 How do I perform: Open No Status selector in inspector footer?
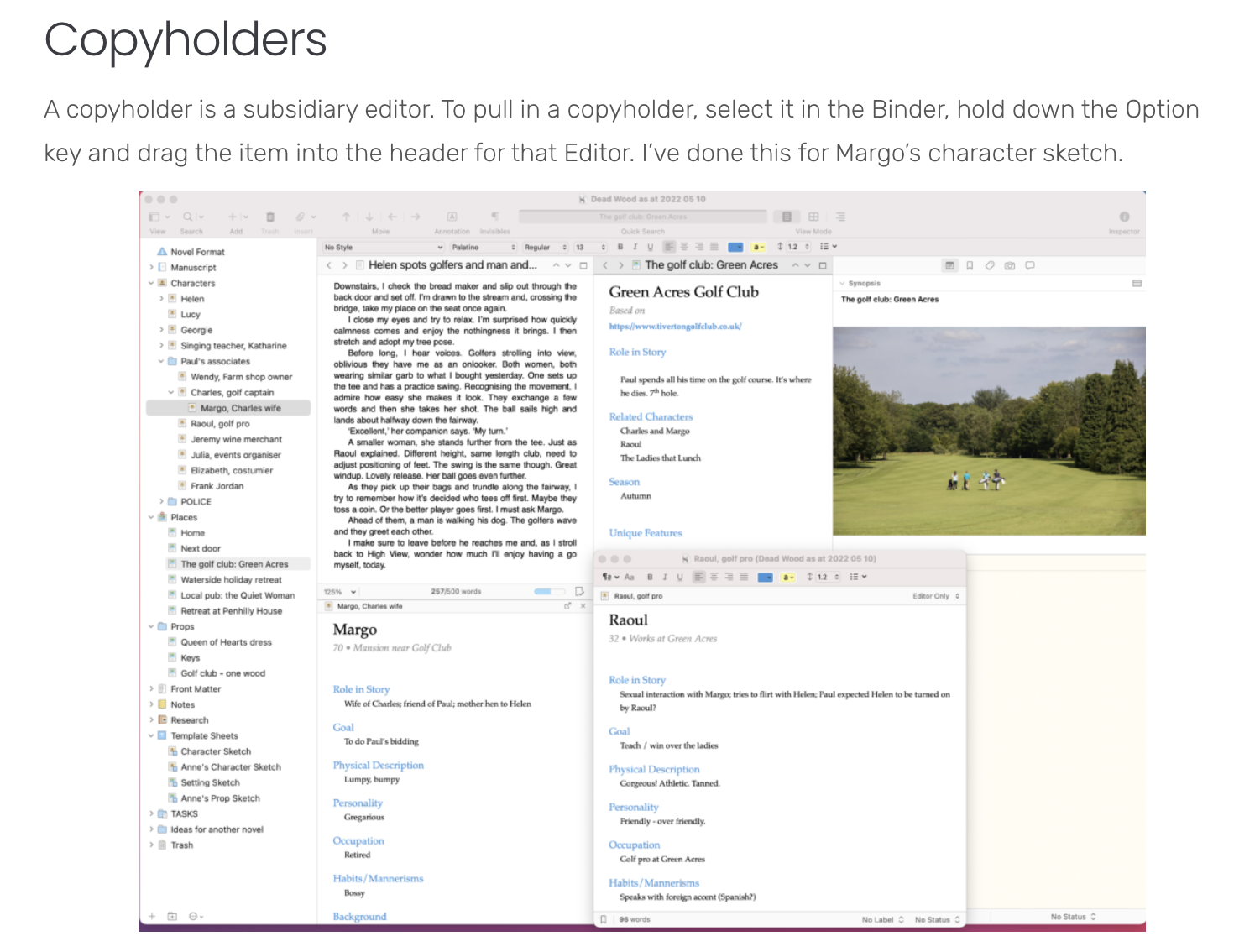(1073, 917)
